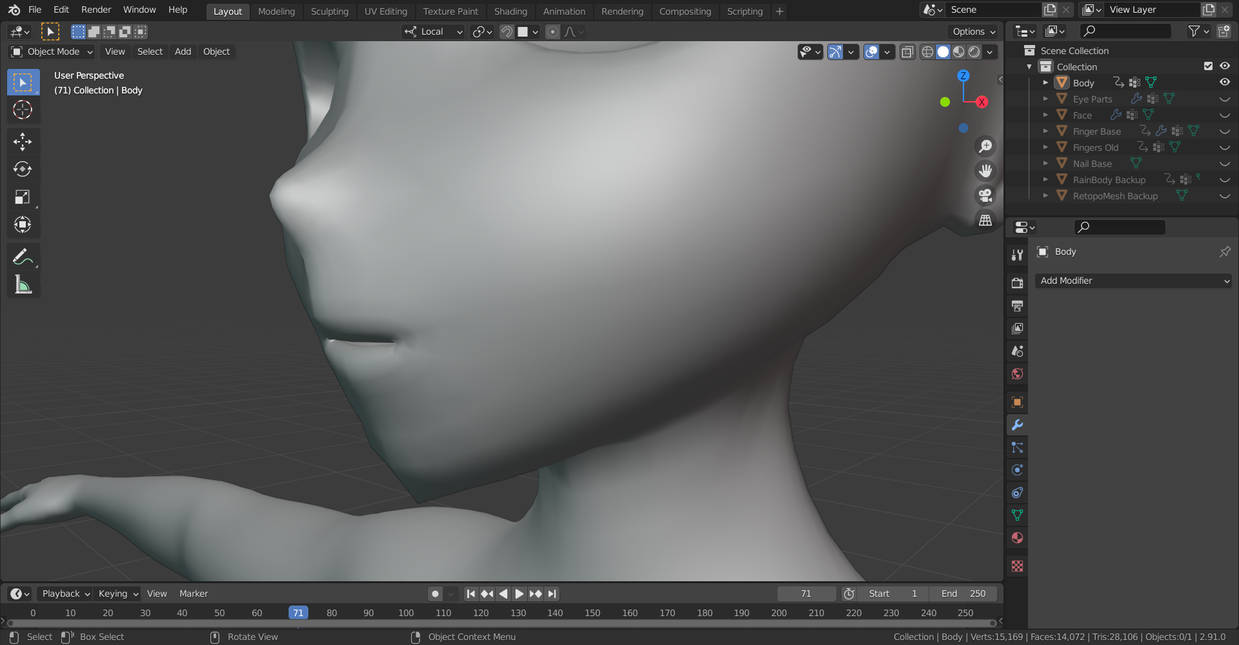Activate the 3D Cursor tool
The width and height of the screenshot is (1239, 645).
point(22,110)
